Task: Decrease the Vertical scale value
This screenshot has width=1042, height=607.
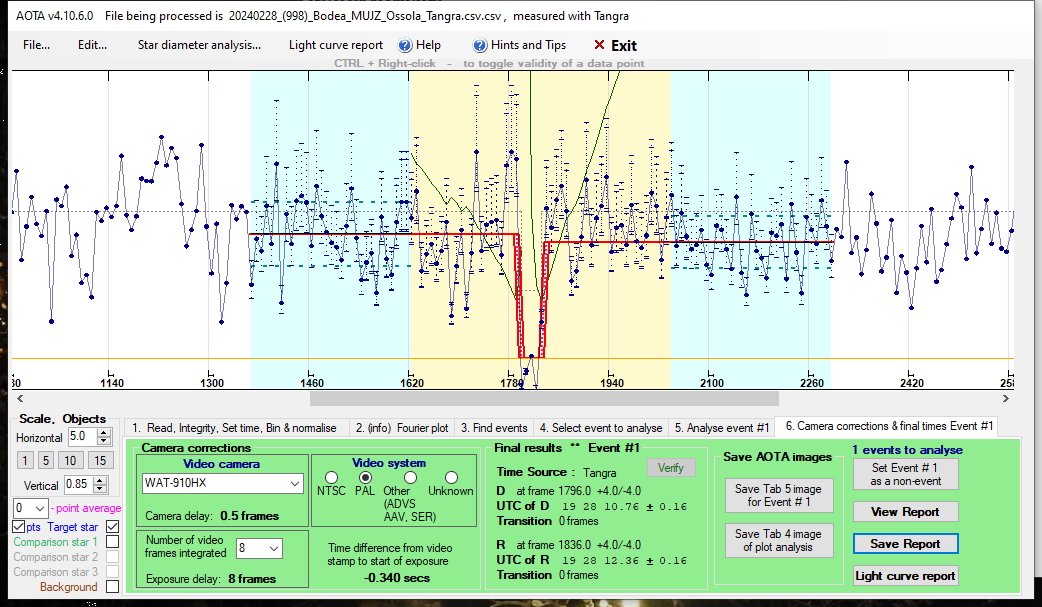Action: (100, 489)
